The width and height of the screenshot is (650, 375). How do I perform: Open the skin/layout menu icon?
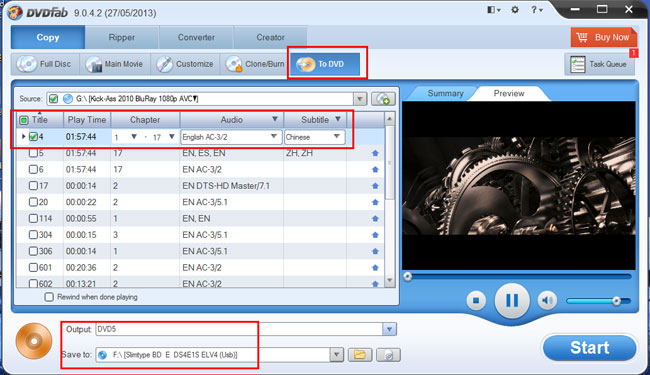pos(493,10)
